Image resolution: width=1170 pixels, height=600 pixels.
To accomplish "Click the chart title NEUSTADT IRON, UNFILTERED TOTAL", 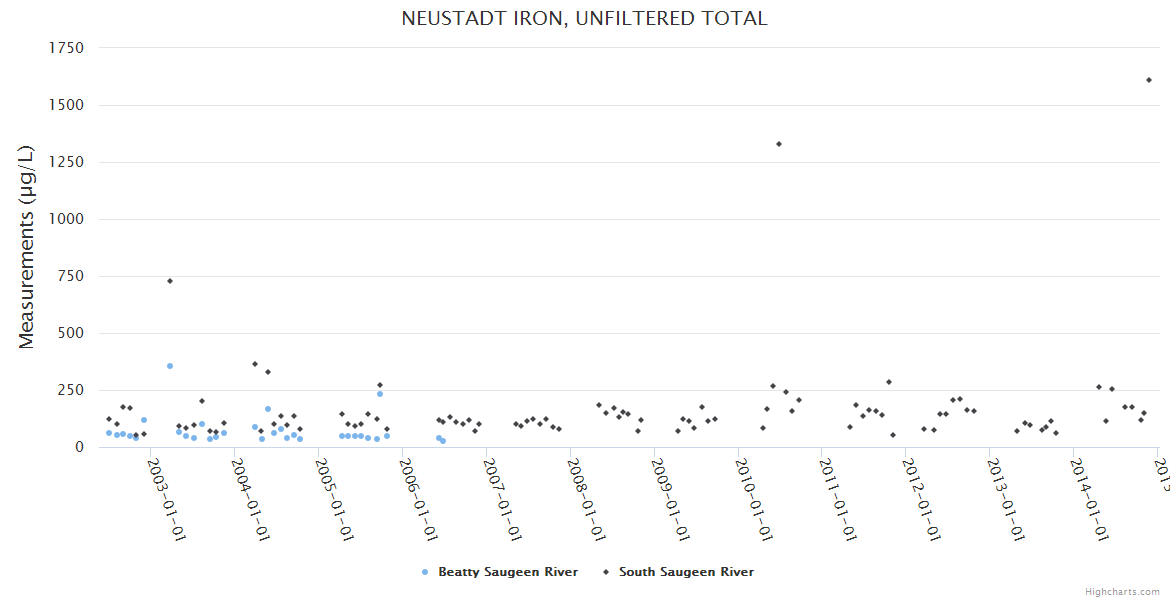I will click(584, 19).
